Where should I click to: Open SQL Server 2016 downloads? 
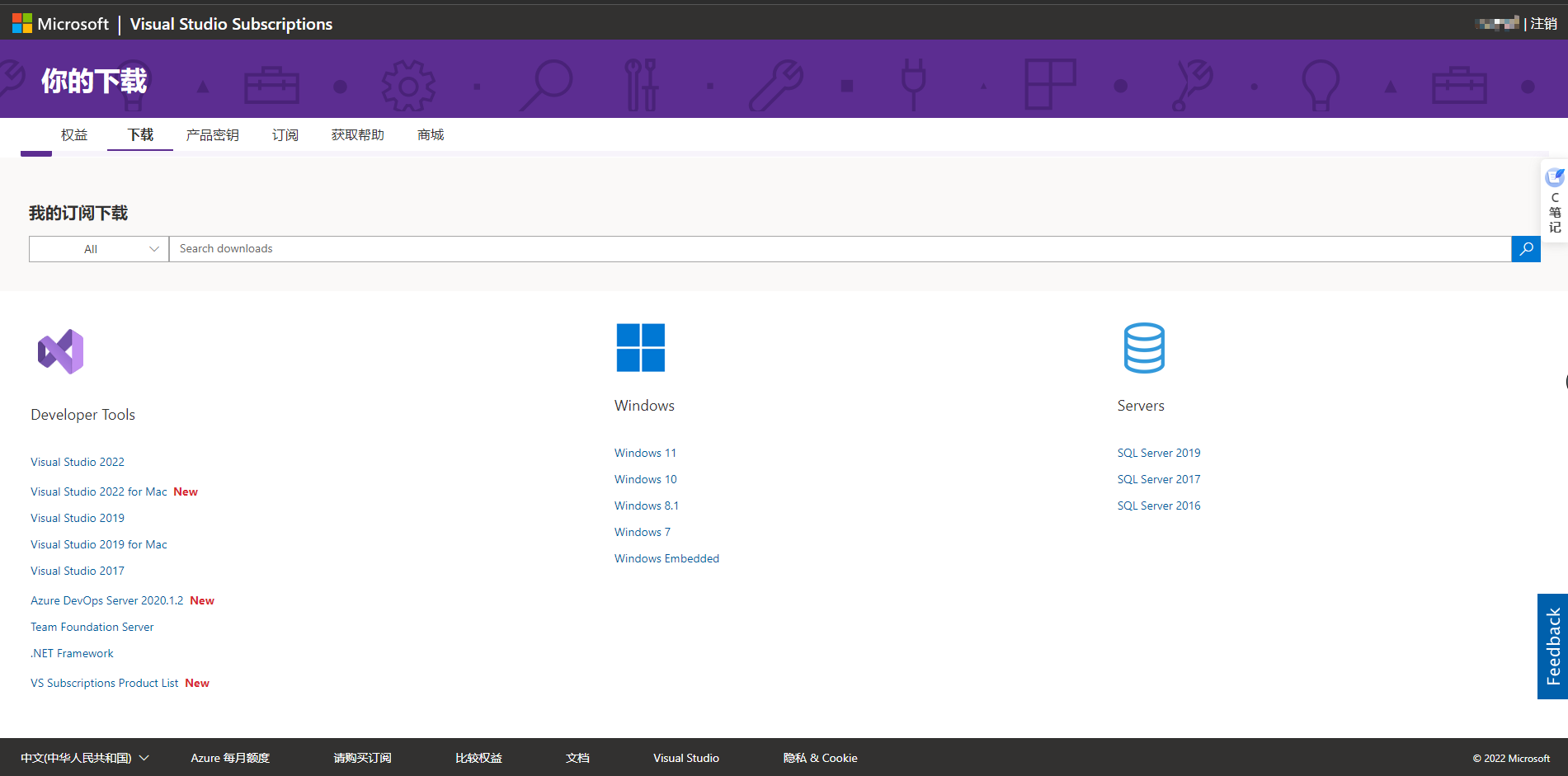(x=1159, y=506)
